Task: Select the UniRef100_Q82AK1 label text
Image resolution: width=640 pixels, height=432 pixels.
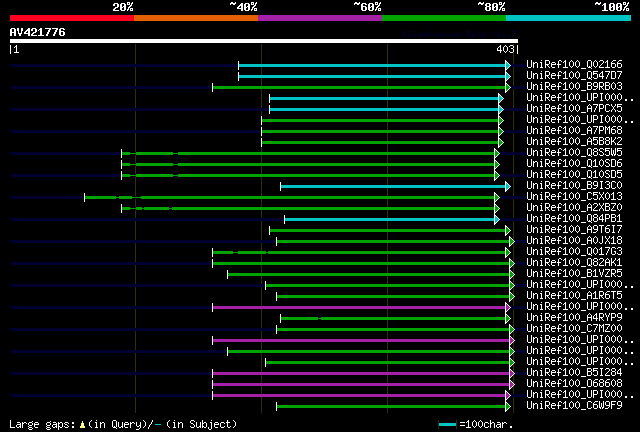Action: click(574, 263)
